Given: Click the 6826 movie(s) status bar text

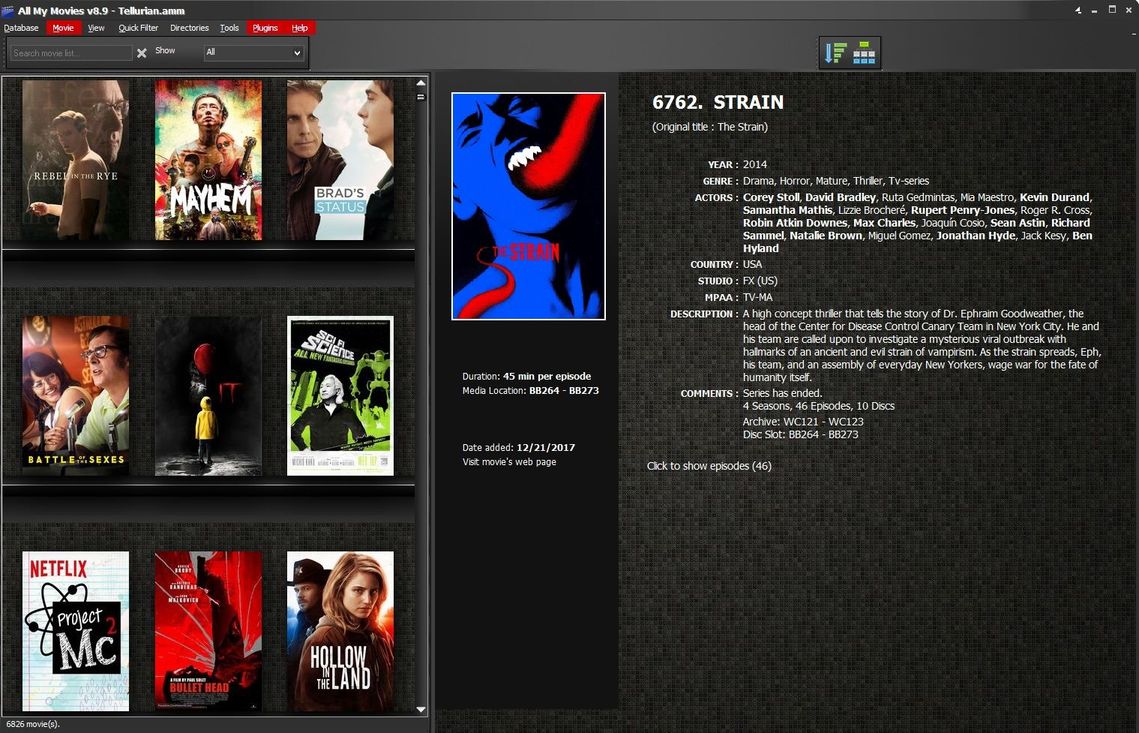Looking at the screenshot, I should click(33, 724).
